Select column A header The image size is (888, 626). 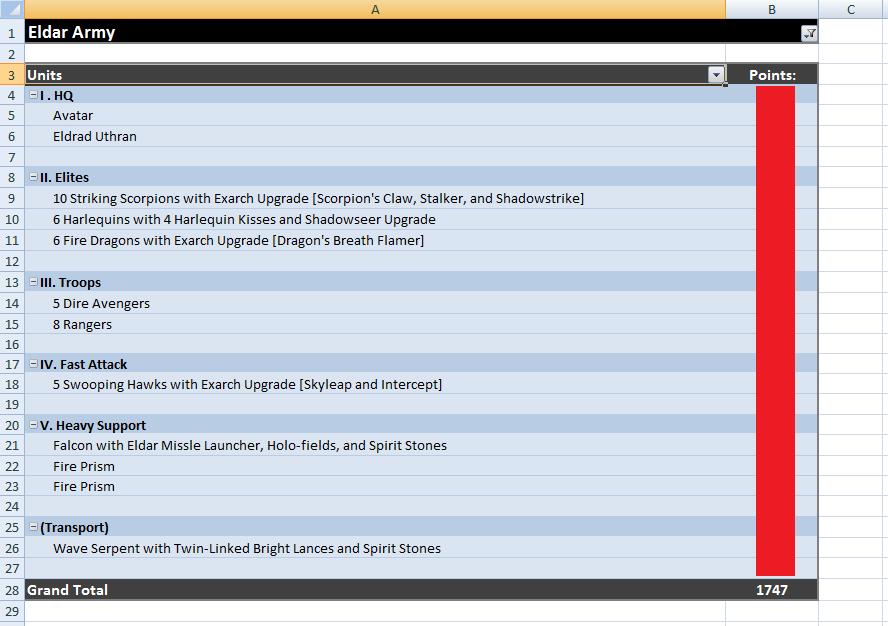tap(375, 9)
